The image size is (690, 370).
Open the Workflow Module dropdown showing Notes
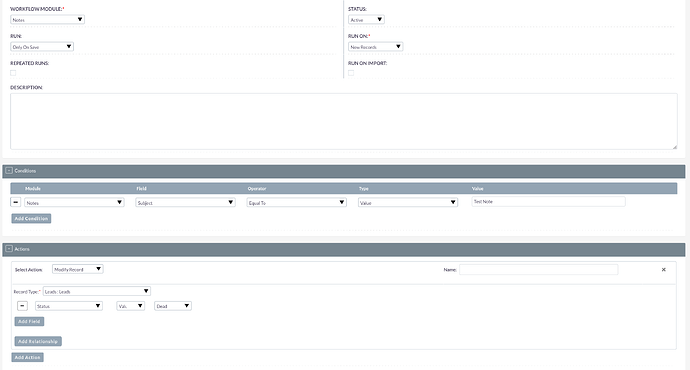47,19
